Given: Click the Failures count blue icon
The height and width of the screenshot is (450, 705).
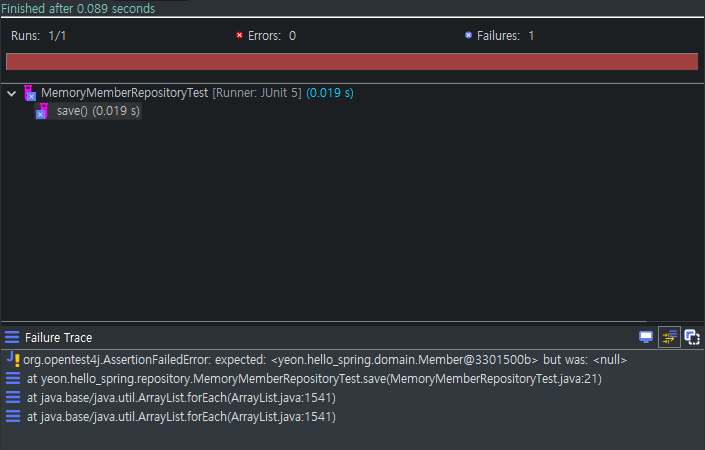Looking at the screenshot, I should coord(469,35).
